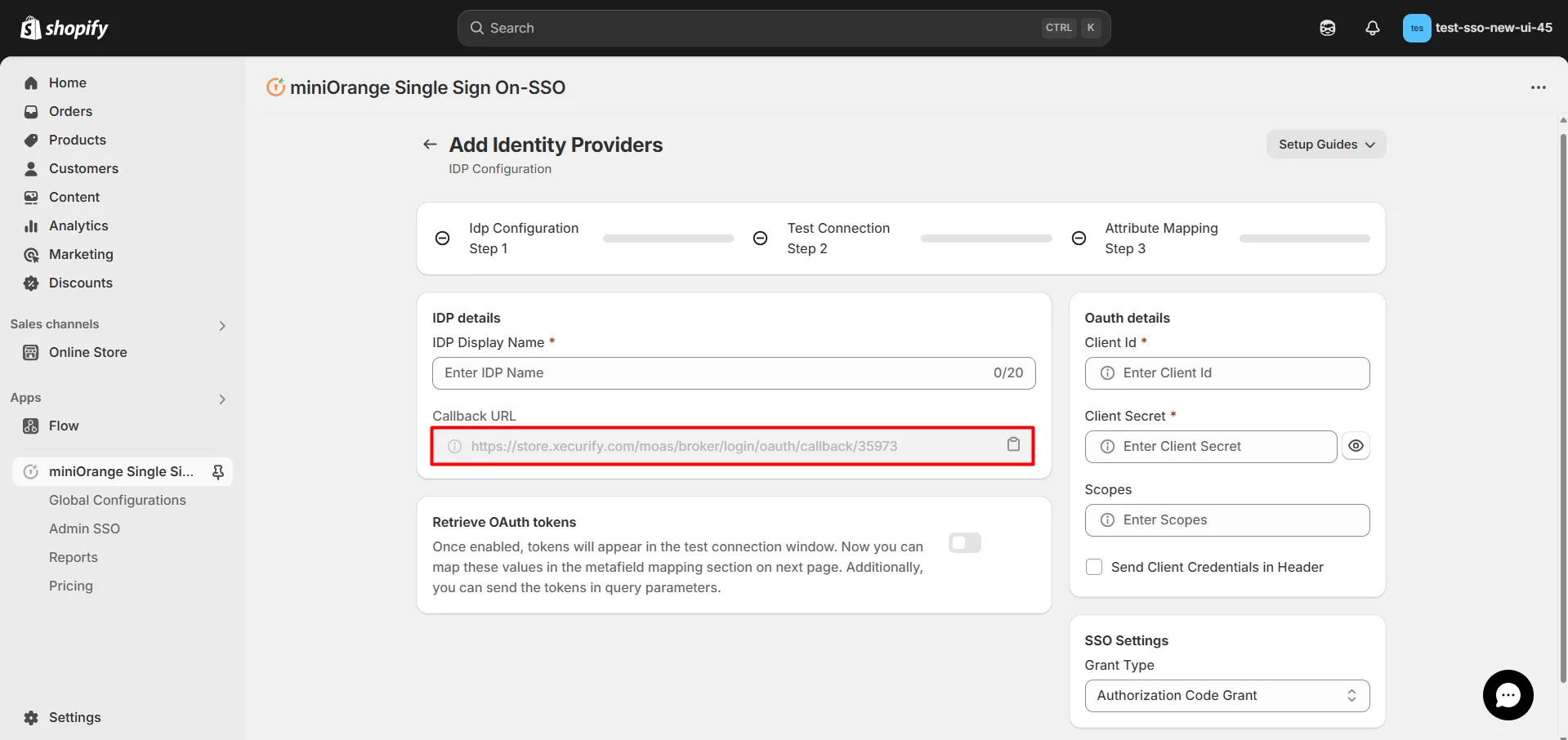This screenshot has width=1568, height=740.
Task: Open the Setup Guides dropdown
Action: 1326,145
